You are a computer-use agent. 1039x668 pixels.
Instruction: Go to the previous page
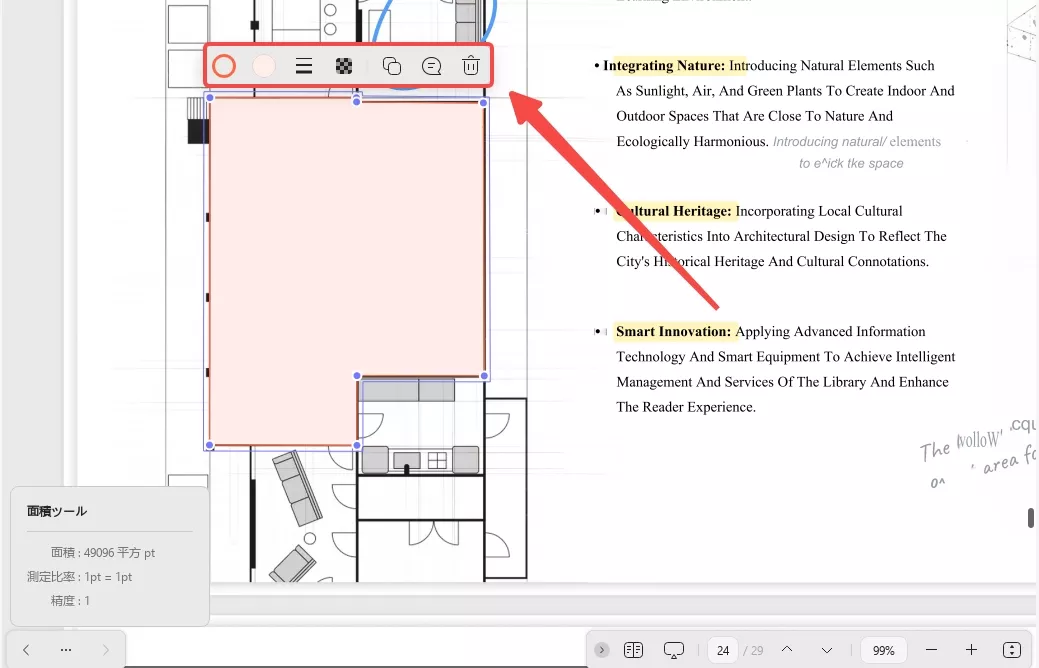coord(787,650)
